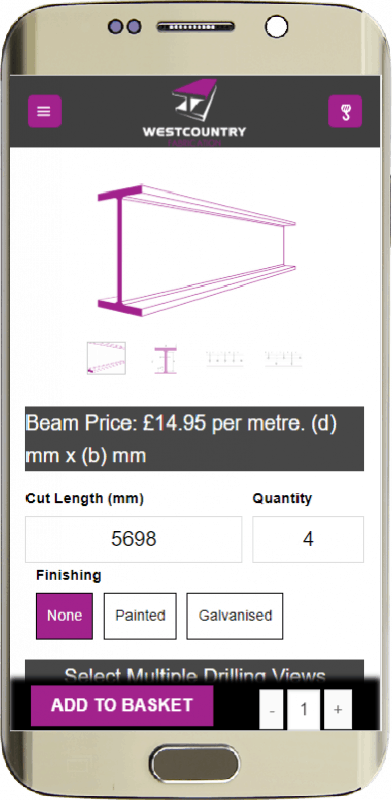Click the Quantity input field
Screen dimensions: 392x800
point(308,539)
